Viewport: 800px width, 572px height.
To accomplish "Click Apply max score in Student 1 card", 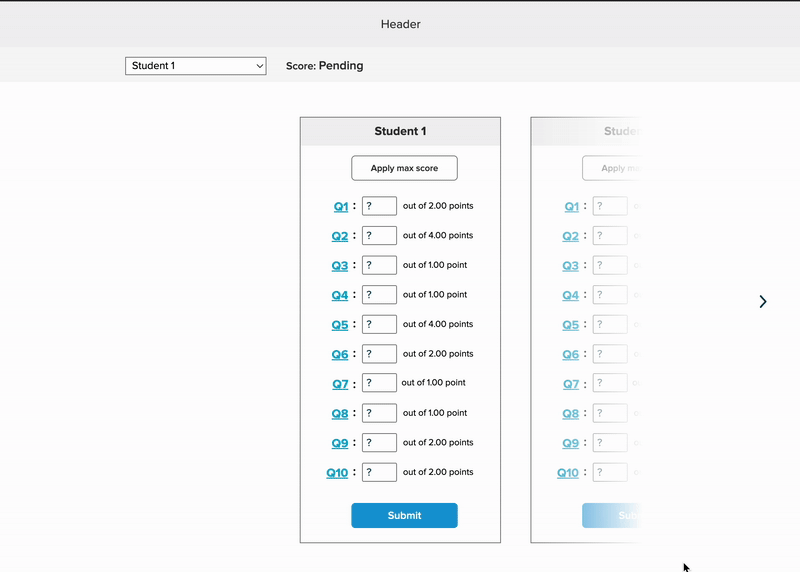I will pos(404,168).
